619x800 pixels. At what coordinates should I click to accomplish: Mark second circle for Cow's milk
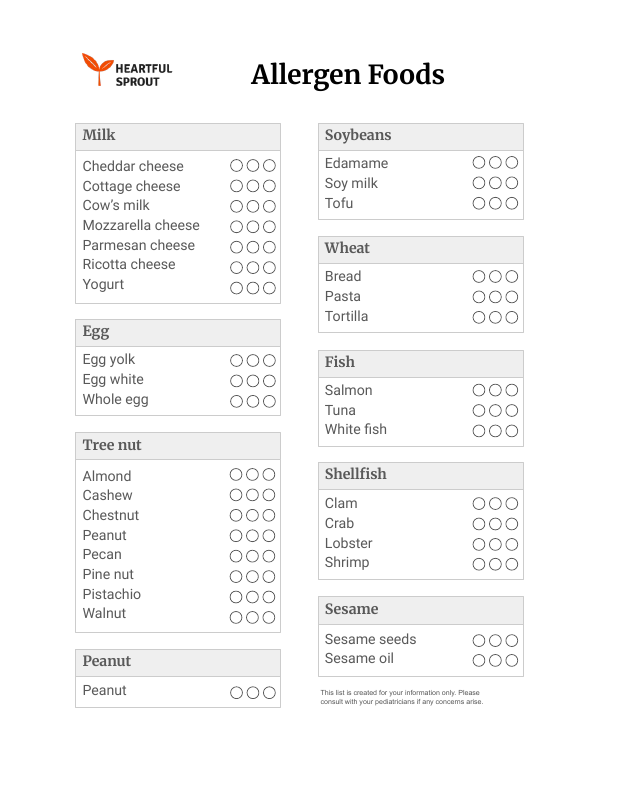253,207
